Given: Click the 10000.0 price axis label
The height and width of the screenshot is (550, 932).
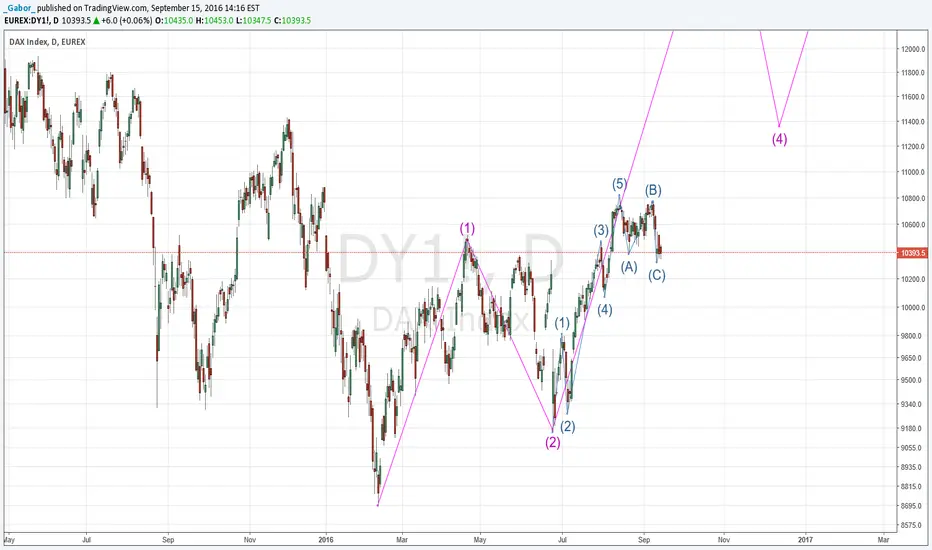Looking at the screenshot, I should tap(913, 307).
